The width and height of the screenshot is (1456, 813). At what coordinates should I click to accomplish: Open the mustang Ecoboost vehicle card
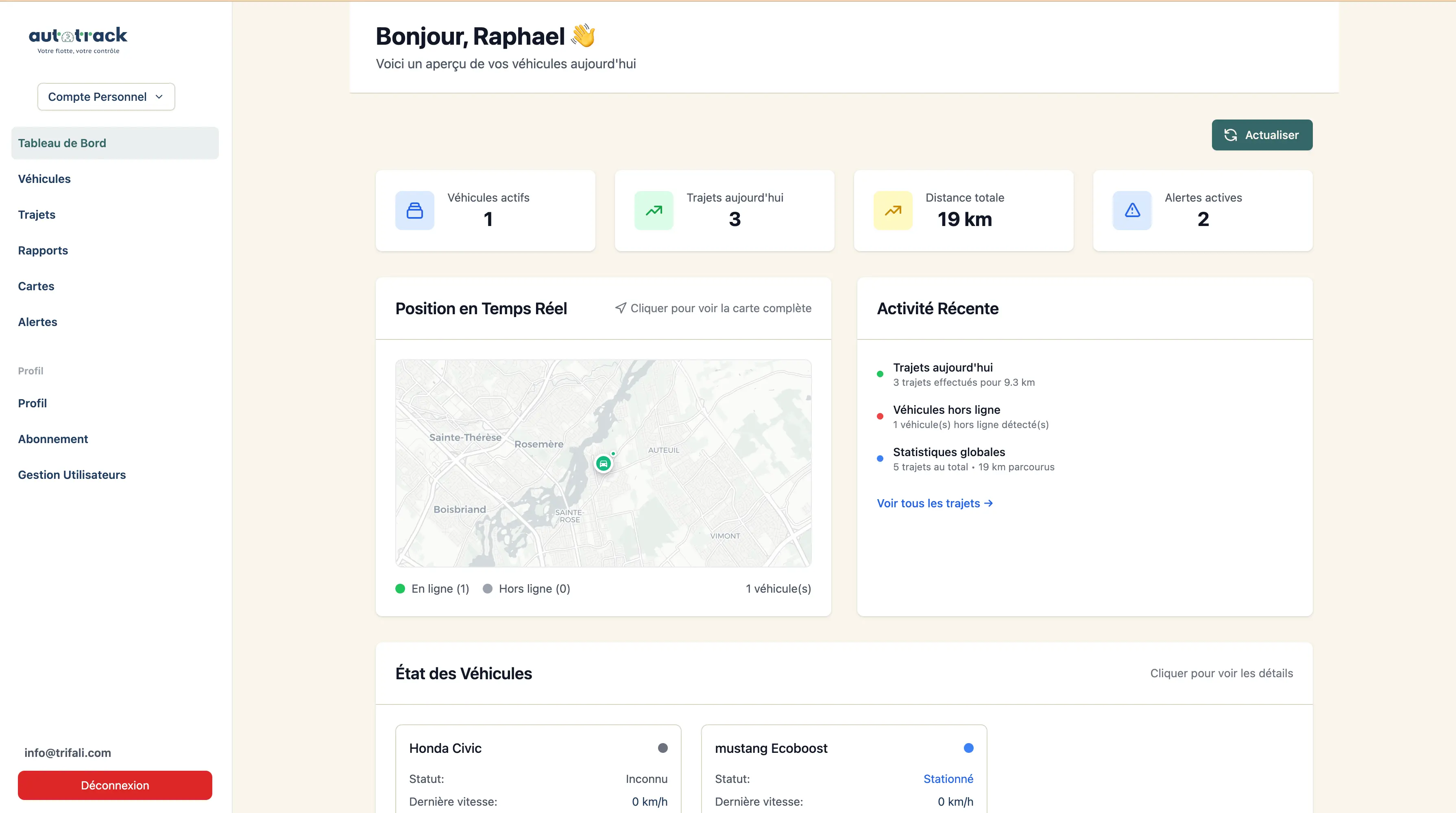coord(844,768)
